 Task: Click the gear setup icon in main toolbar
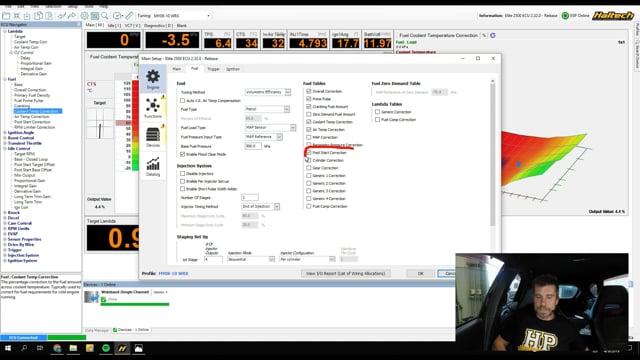point(84,16)
